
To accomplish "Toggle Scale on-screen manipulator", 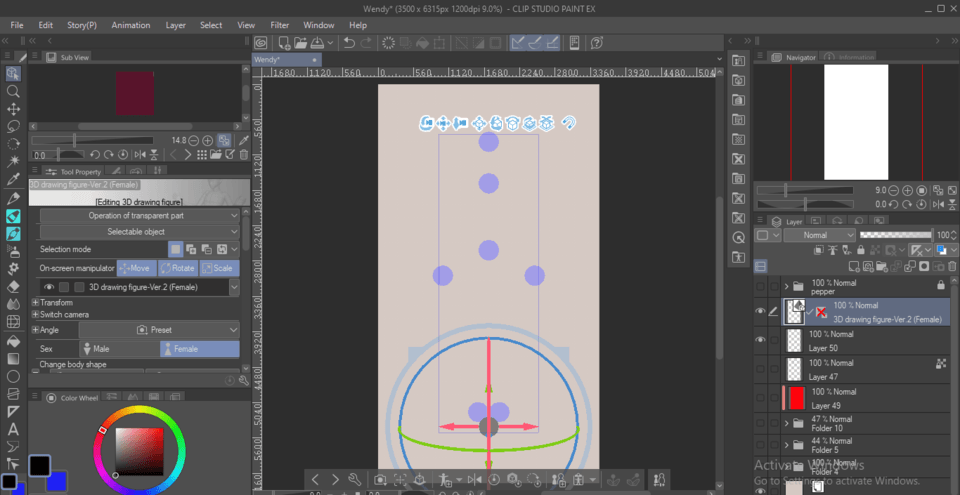I will point(219,268).
